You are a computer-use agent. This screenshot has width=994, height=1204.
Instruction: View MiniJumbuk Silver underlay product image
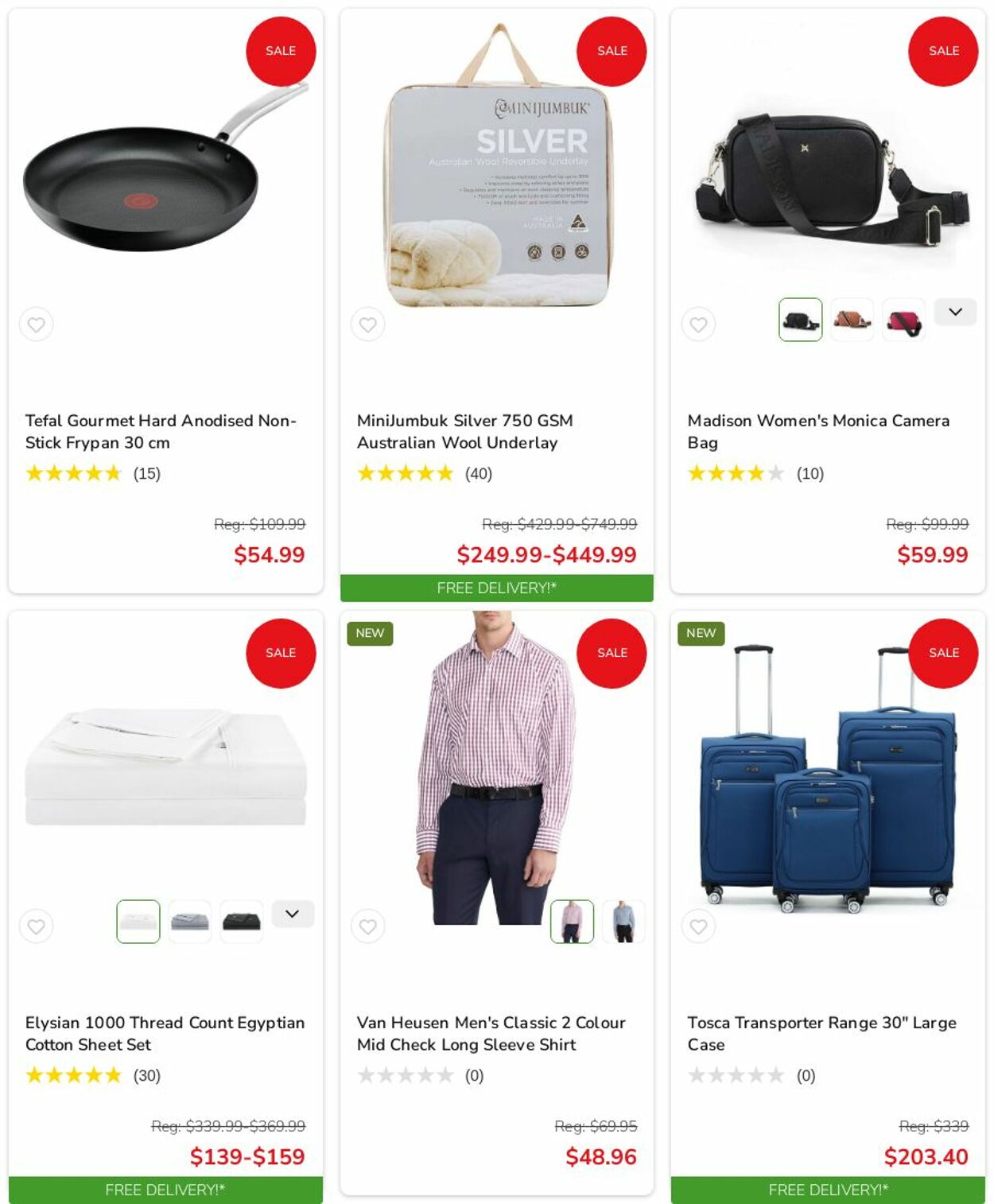tap(497, 167)
